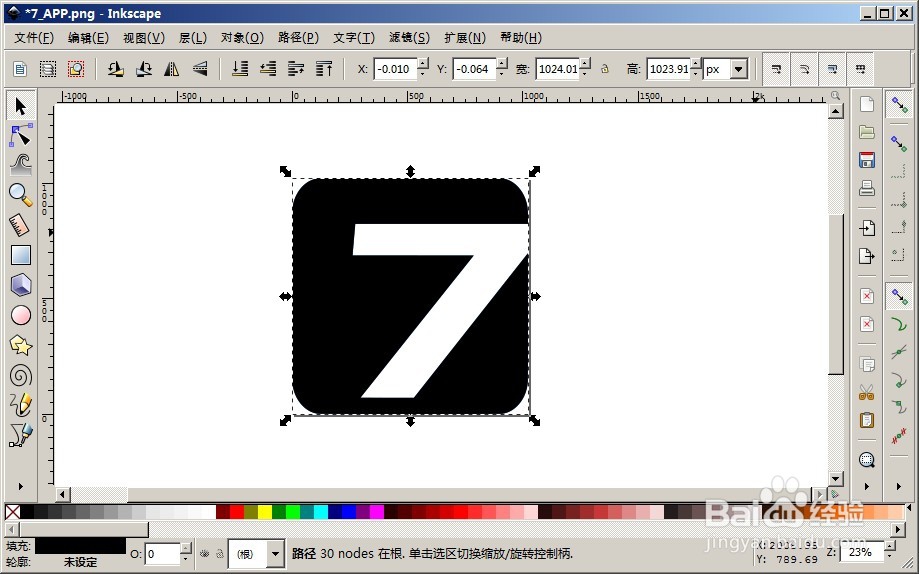
Task: Save document with floppy disk icon
Action: pos(867,160)
